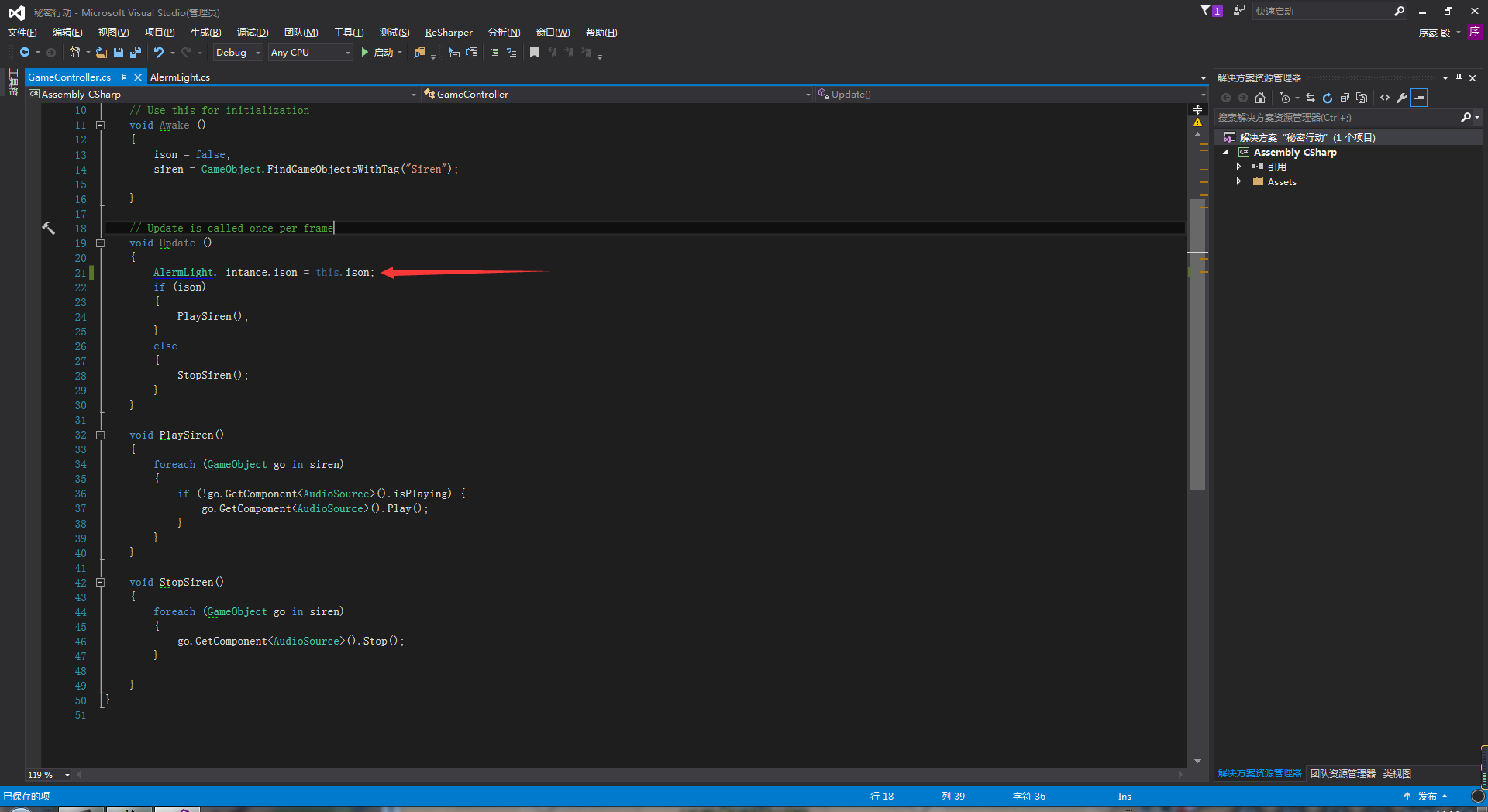Viewport: 1488px width, 812px height.
Task: Undo the last edit with Undo icon
Action: 159,53
